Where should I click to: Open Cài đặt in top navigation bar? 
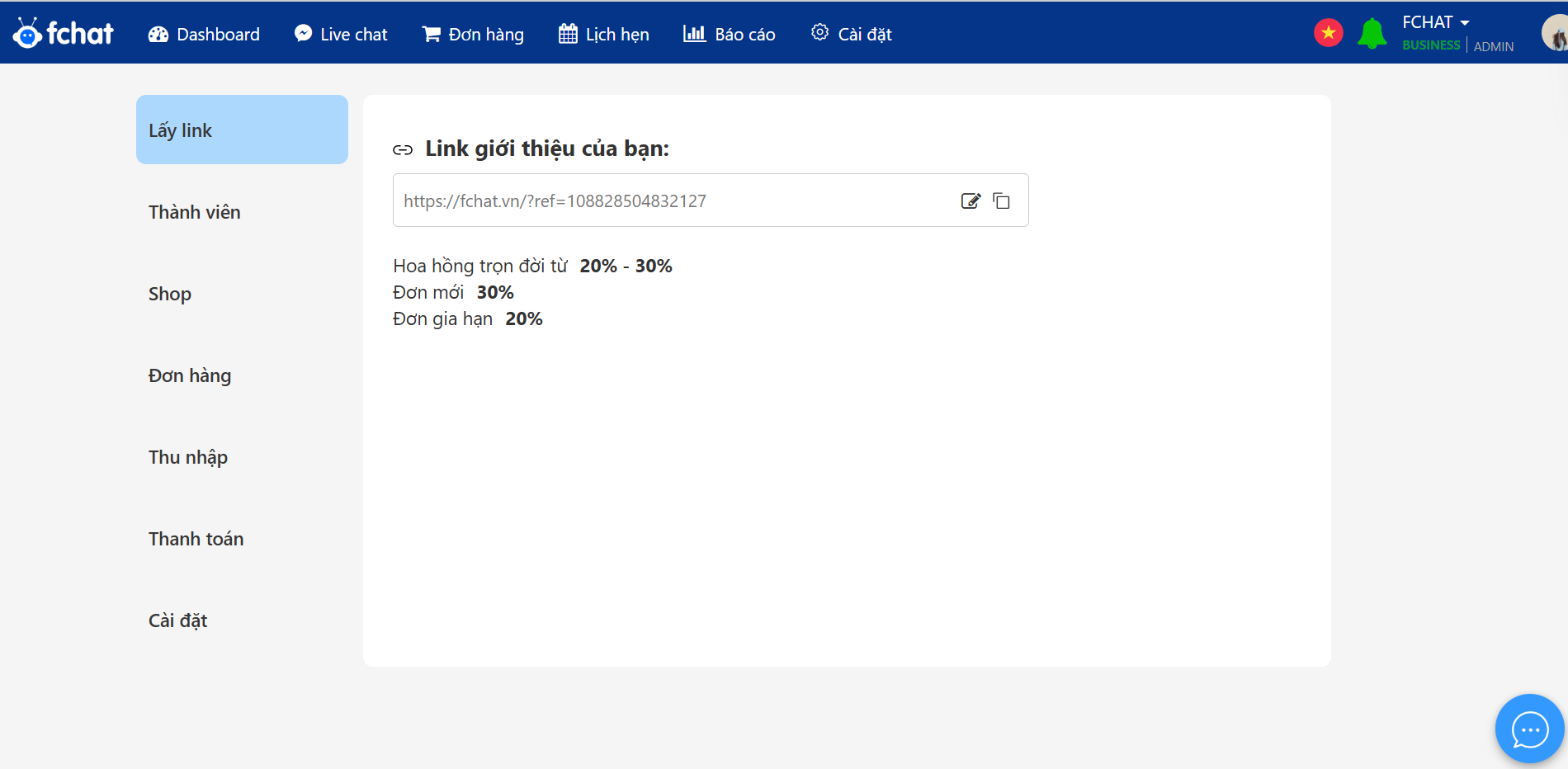click(x=852, y=34)
